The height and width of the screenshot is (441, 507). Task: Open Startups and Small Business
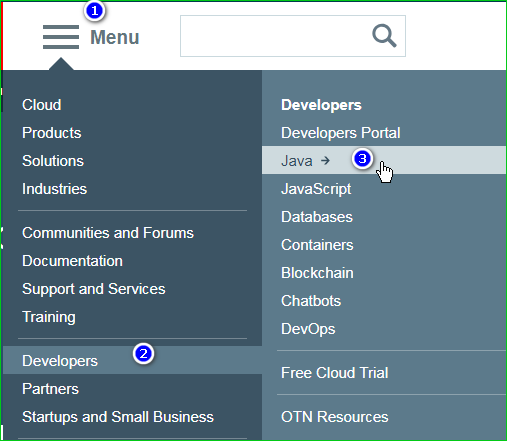pos(118,417)
